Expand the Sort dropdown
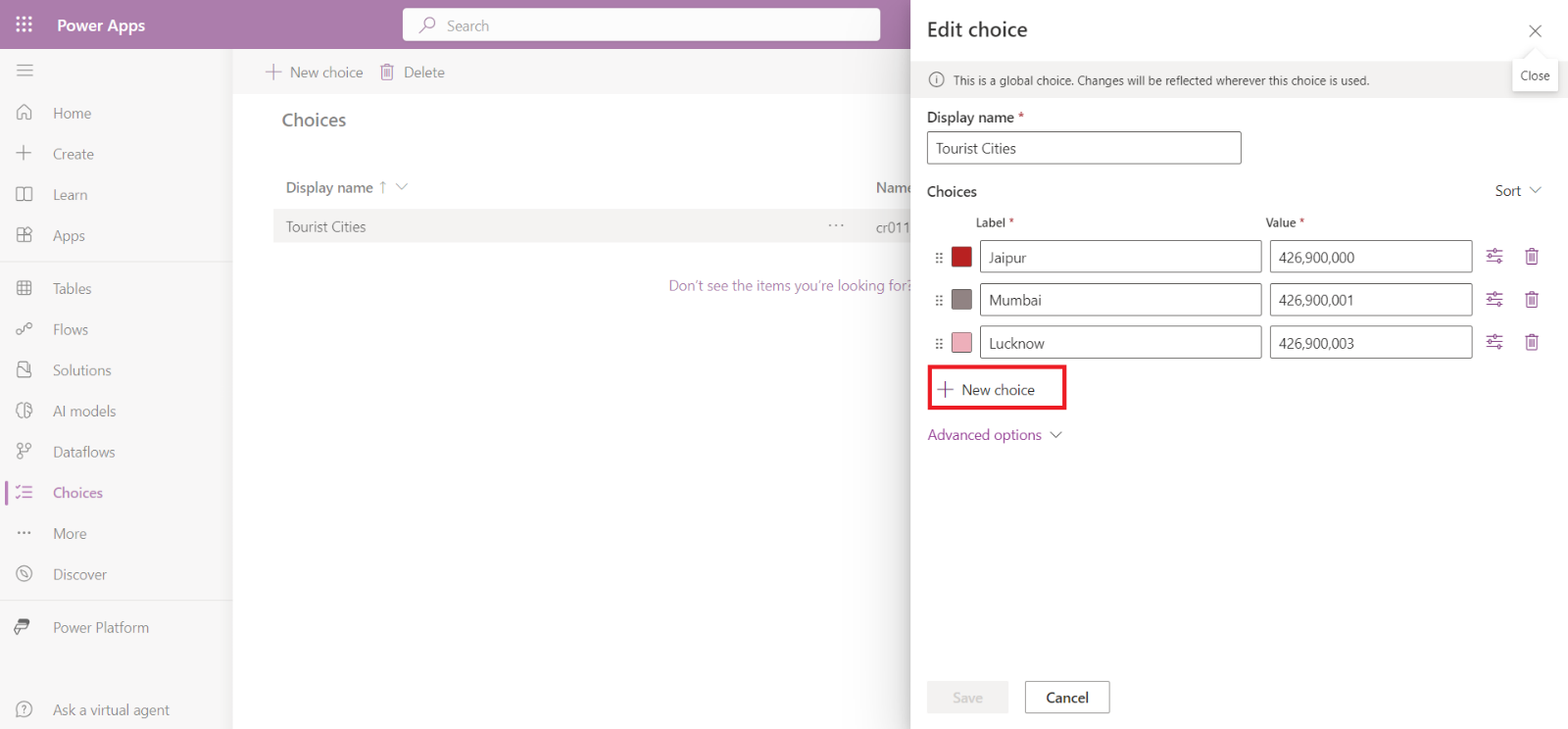This screenshot has height=729, width=1568. (1517, 191)
